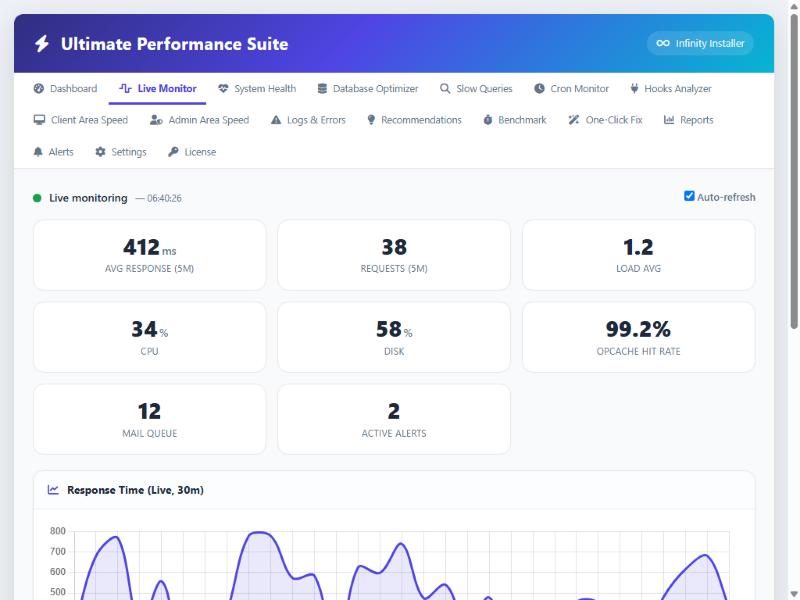Click the 600 axis label on chart
This screenshot has width=800, height=600.
[x=58, y=572]
